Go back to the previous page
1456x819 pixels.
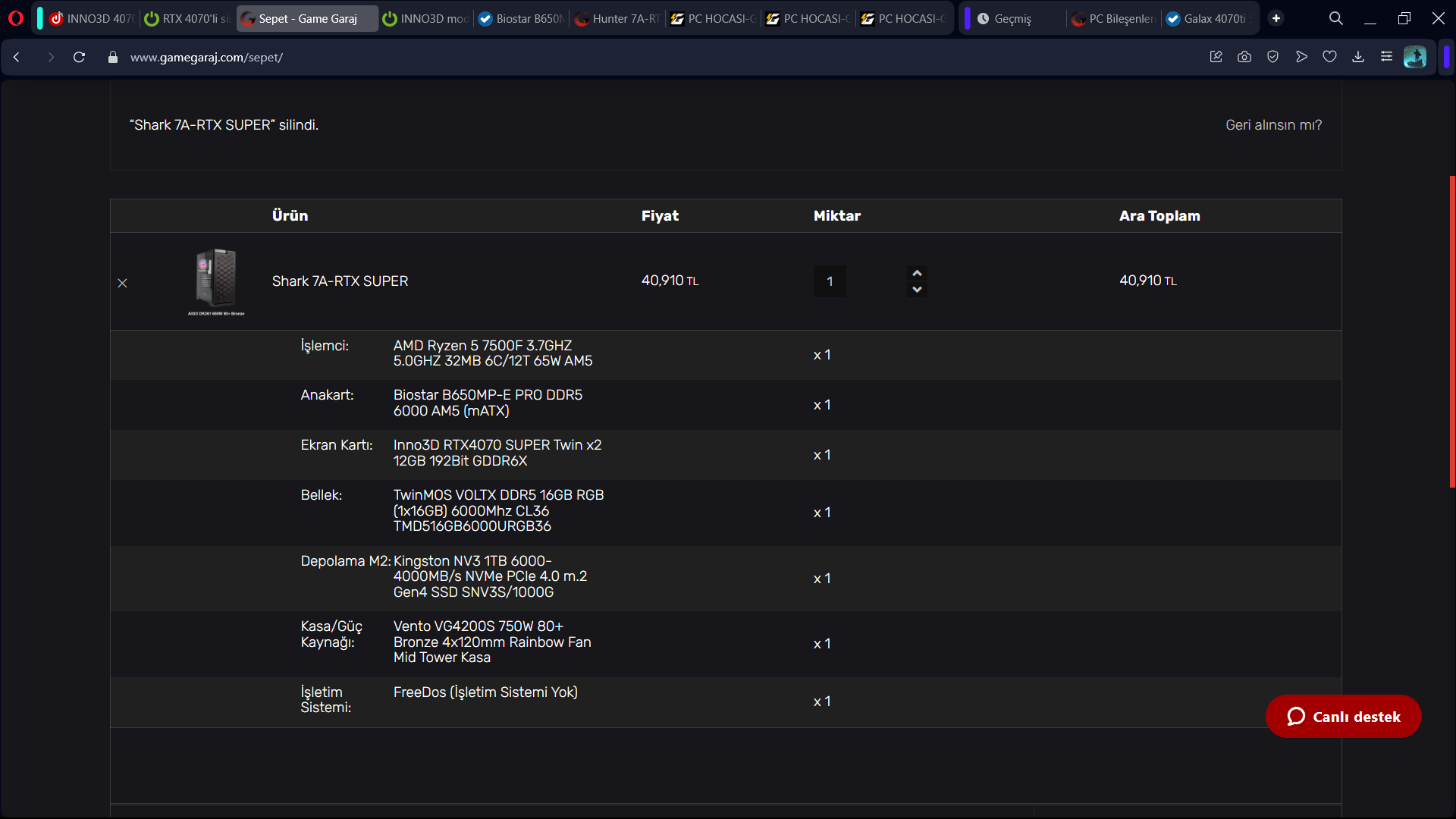pos(17,57)
